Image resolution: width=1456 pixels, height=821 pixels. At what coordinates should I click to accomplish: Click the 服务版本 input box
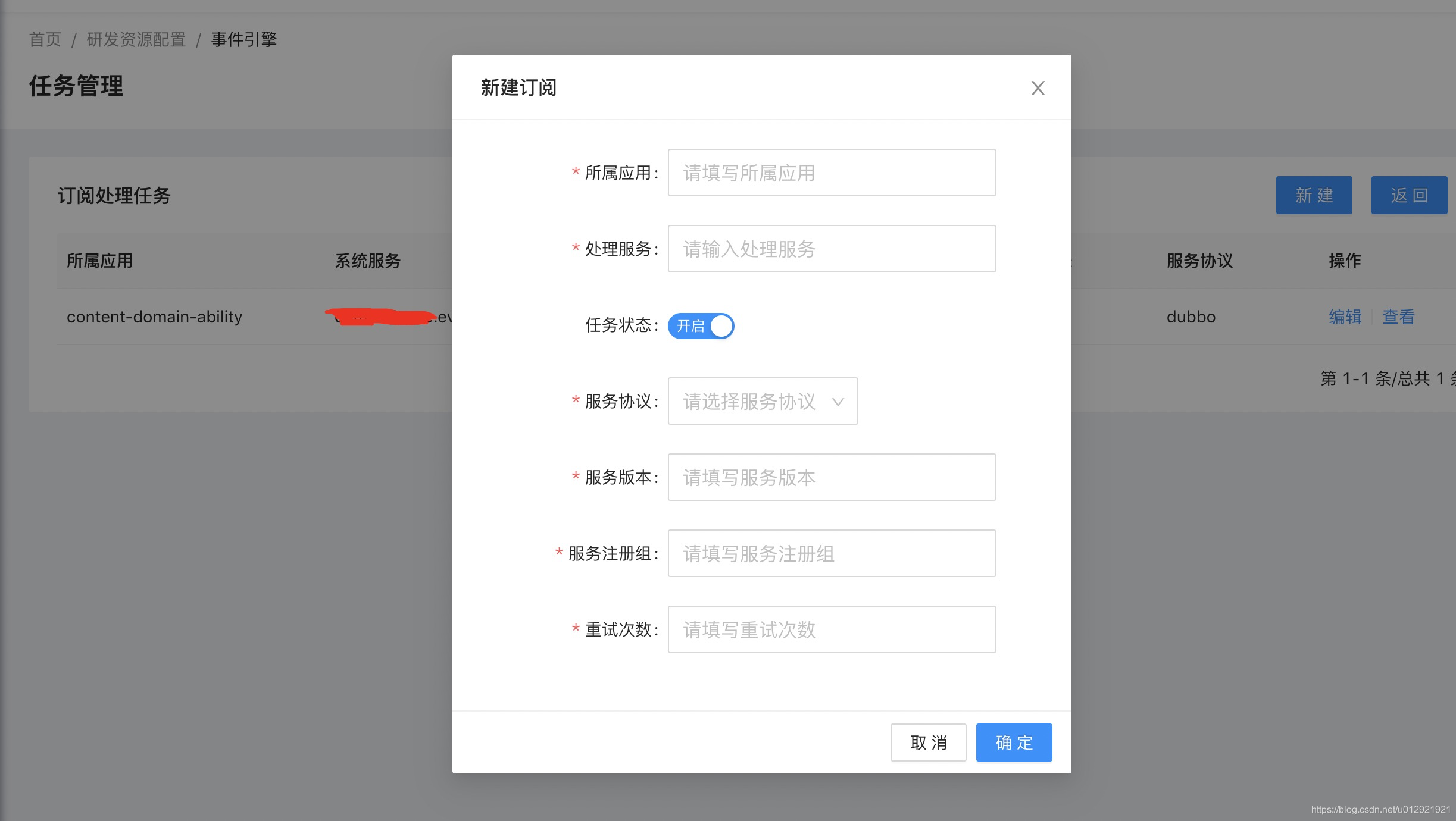coord(832,478)
